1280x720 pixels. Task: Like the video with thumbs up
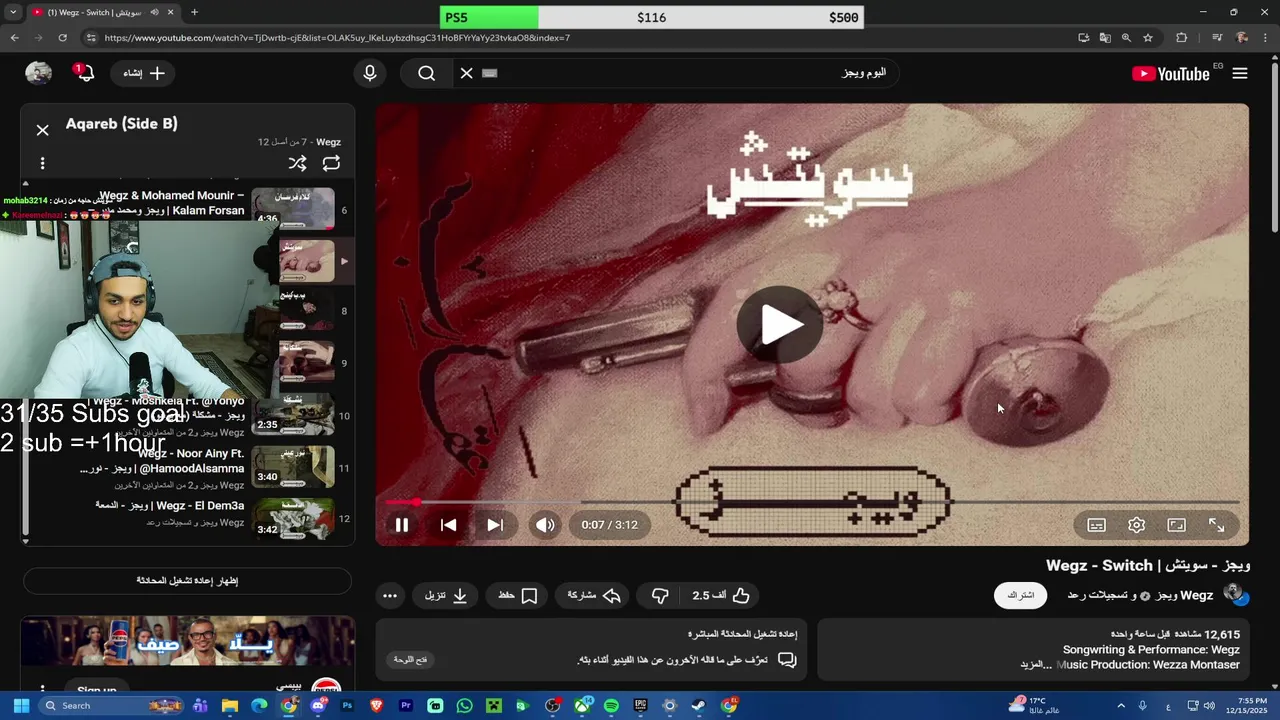click(x=721, y=595)
